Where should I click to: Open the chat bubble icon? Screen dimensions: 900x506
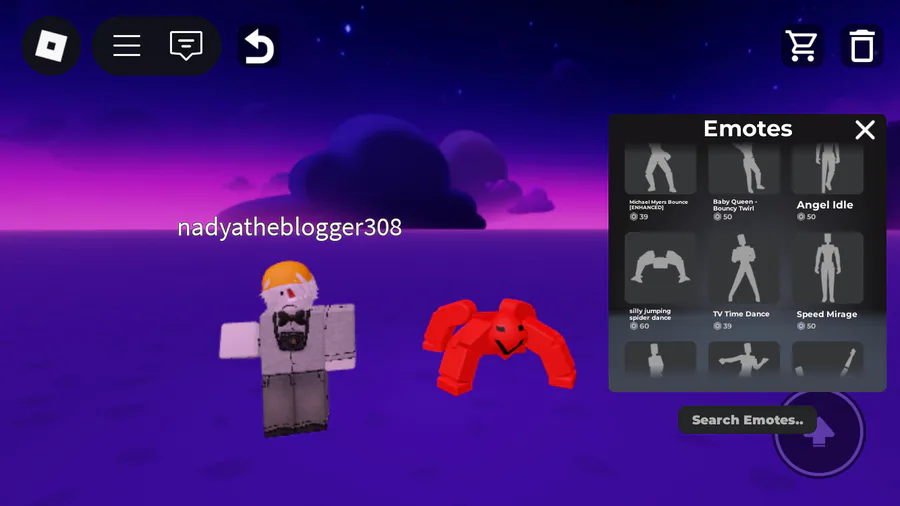pyautogui.click(x=186, y=46)
